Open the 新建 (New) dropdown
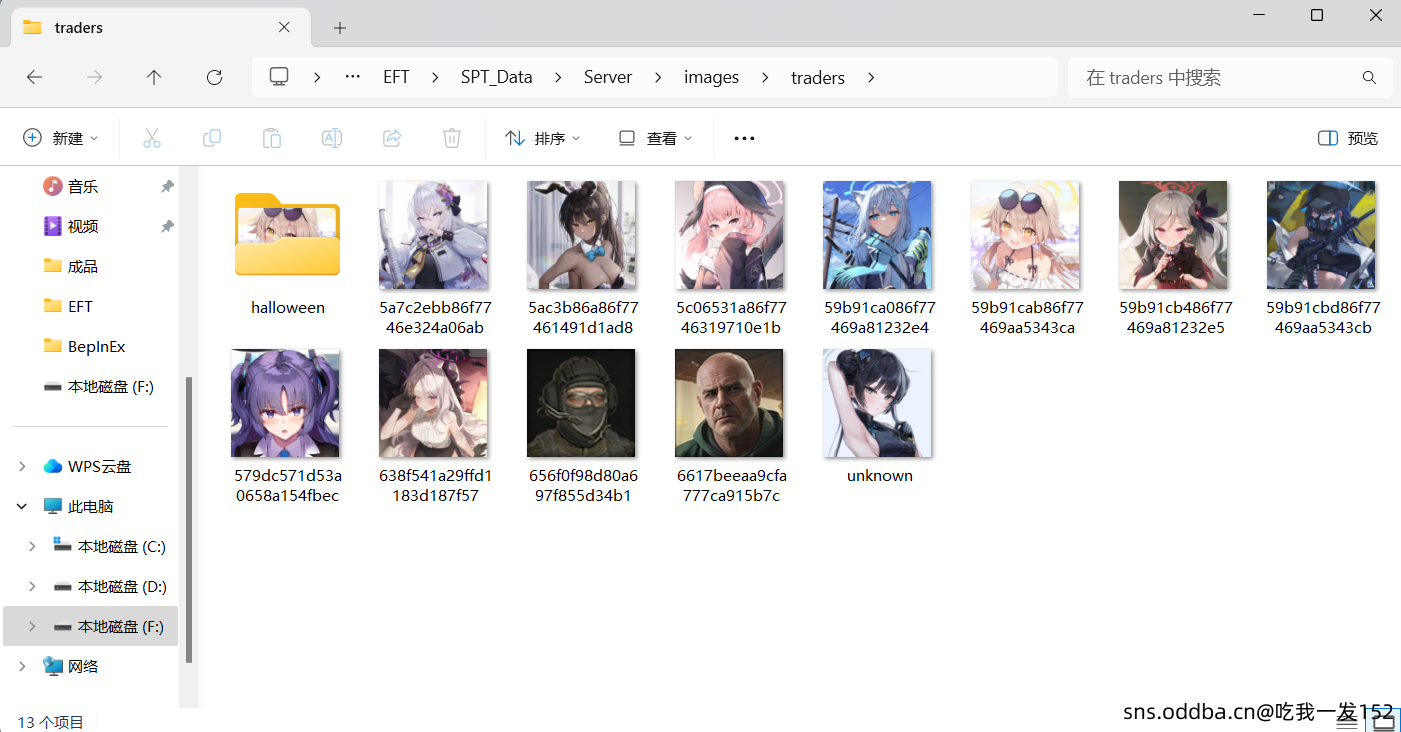1401x732 pixels. 61,138
